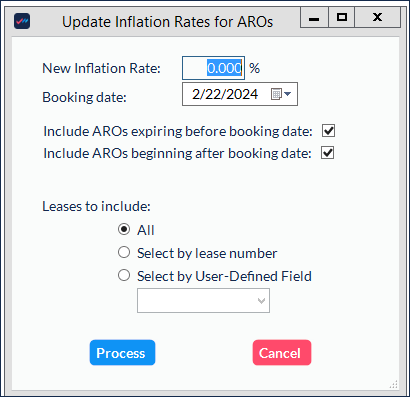Image resolution: width=410 pixels, height=397 pixels.
Task: Open the booking date calendar picker icon
Action: click(276, 94)
